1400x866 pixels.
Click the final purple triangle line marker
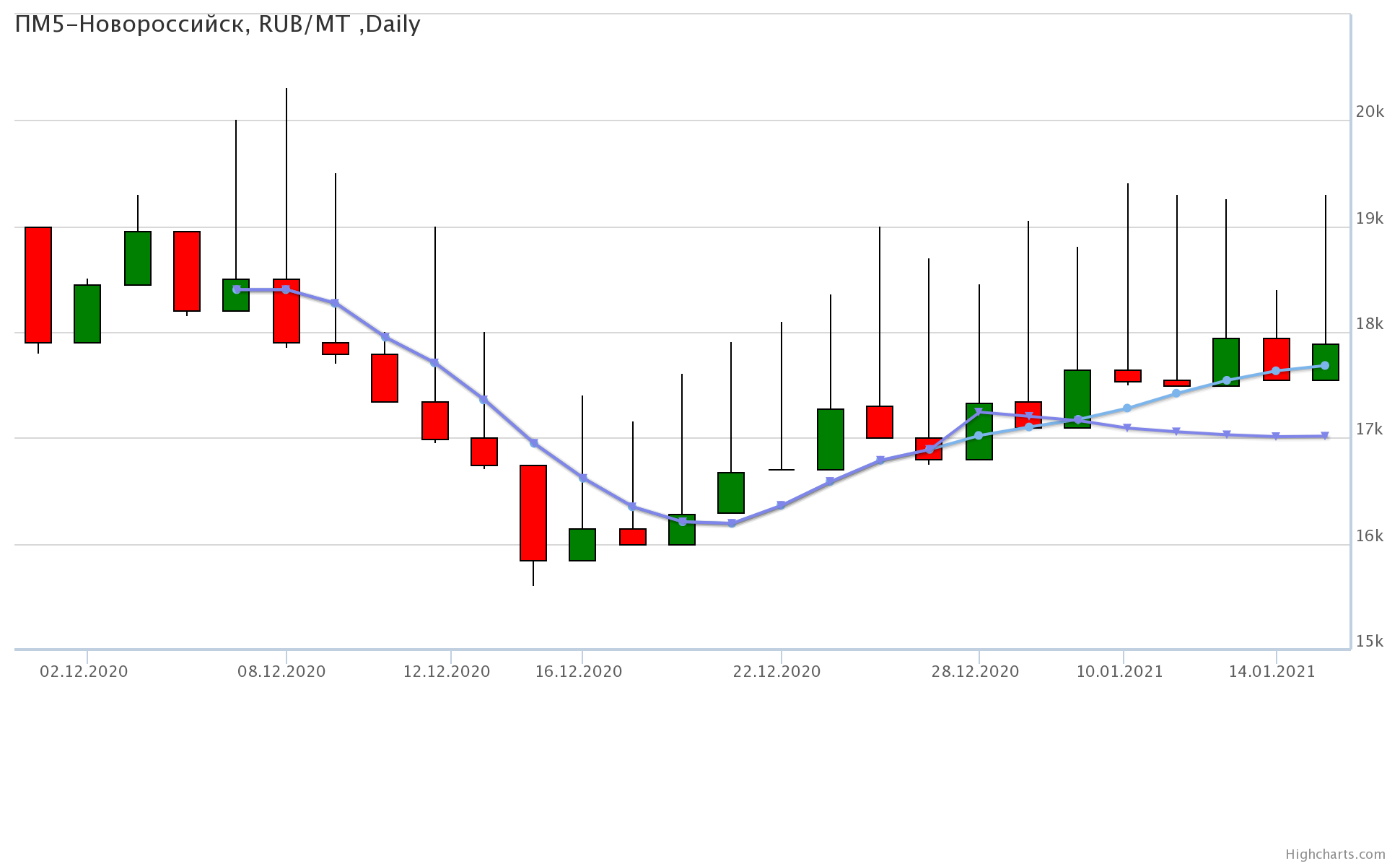point(1325,436)
